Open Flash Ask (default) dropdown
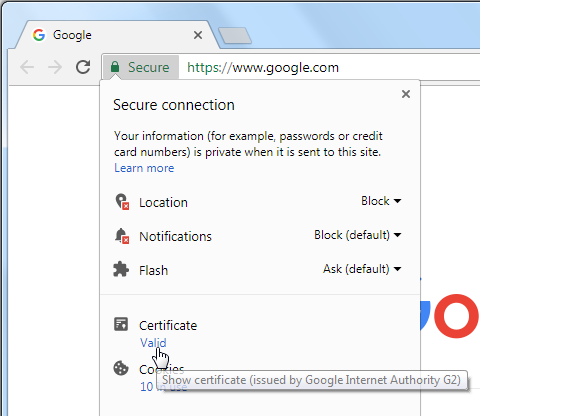580x416 pixels. point(362,269)
